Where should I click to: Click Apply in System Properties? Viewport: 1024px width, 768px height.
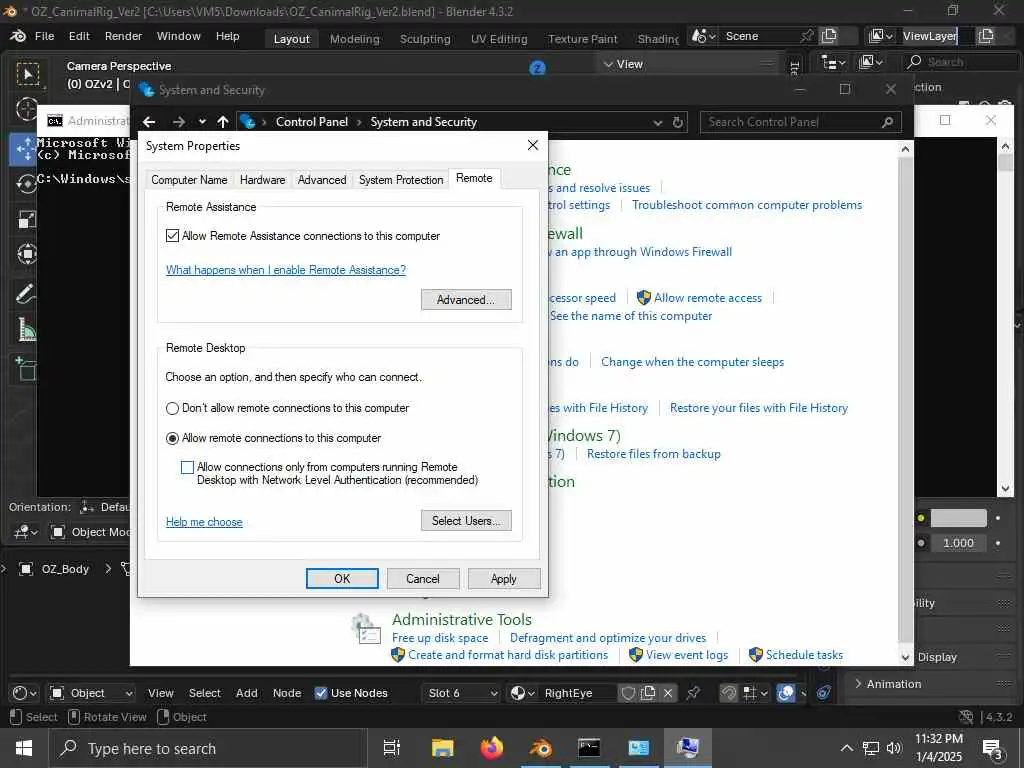pyautogui.click(x=504, y=579)
